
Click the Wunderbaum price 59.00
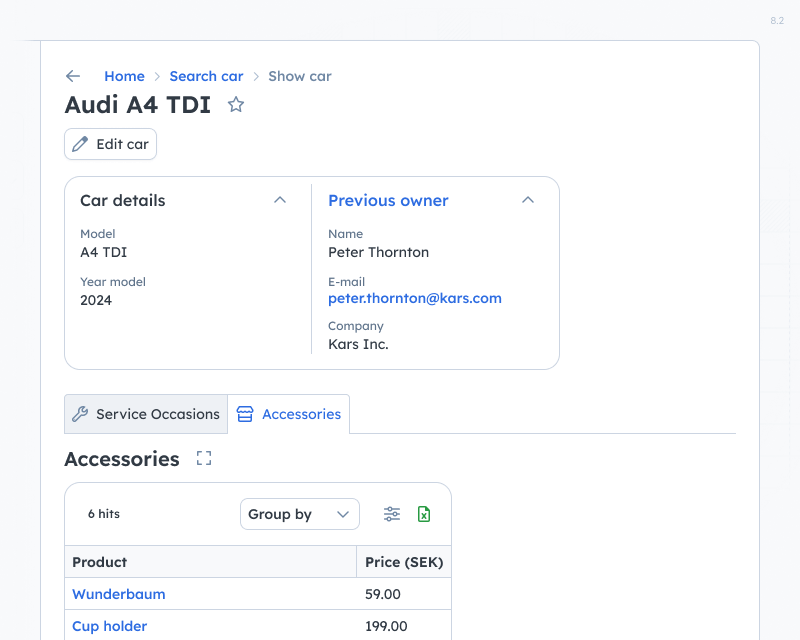coord(383,594)
